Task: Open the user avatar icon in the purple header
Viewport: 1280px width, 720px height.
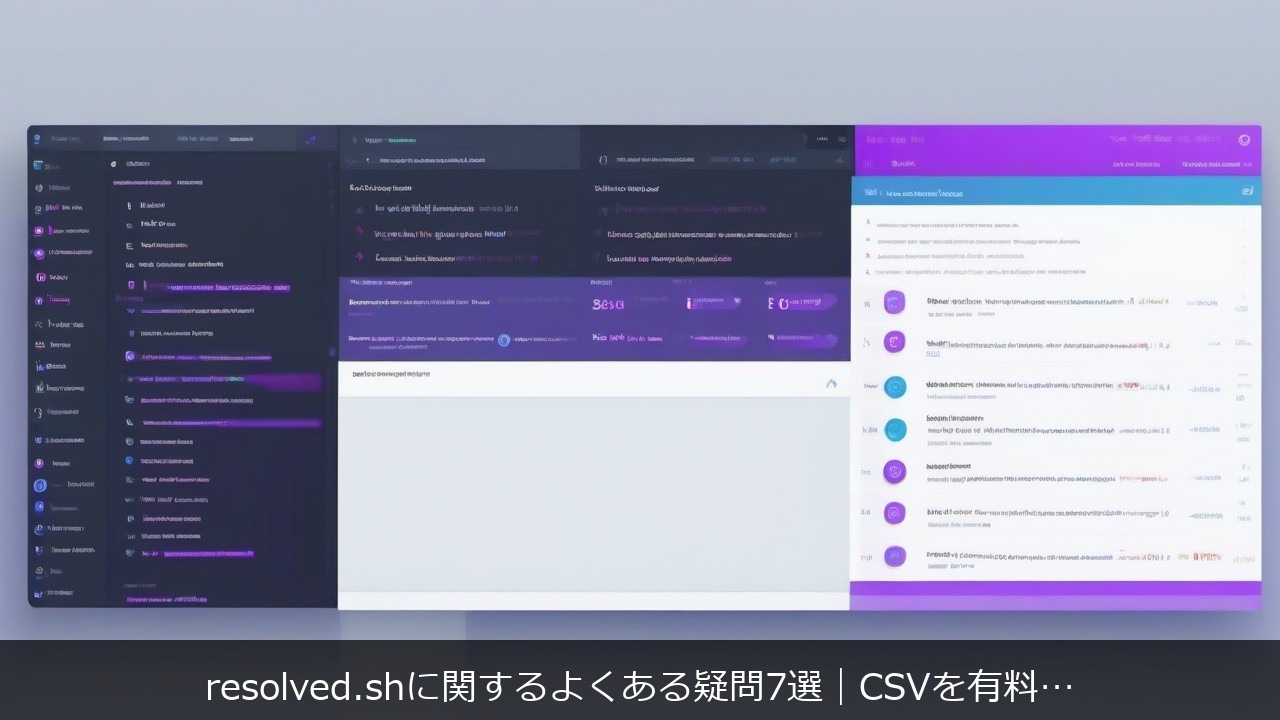Action: pyautogui.click(x=1243, y=139)
